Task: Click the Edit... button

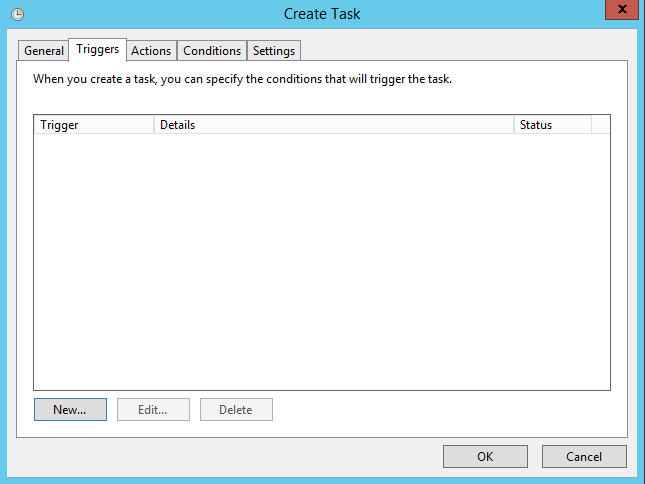Action: [x=152, y=409]
